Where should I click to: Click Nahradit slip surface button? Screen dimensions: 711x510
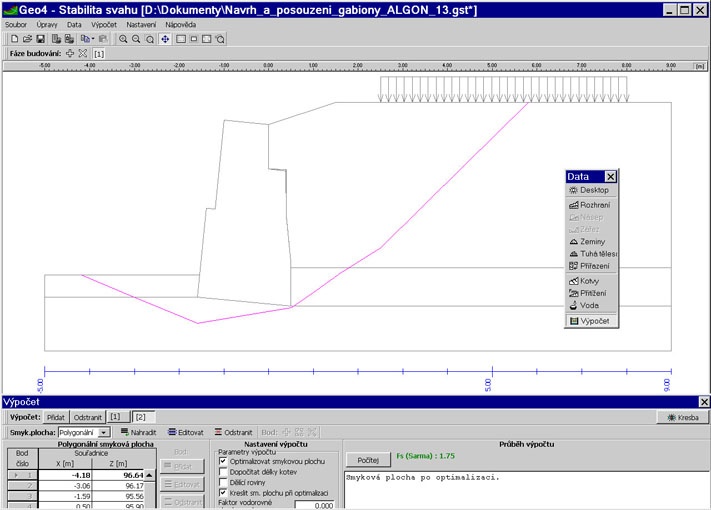139,432
